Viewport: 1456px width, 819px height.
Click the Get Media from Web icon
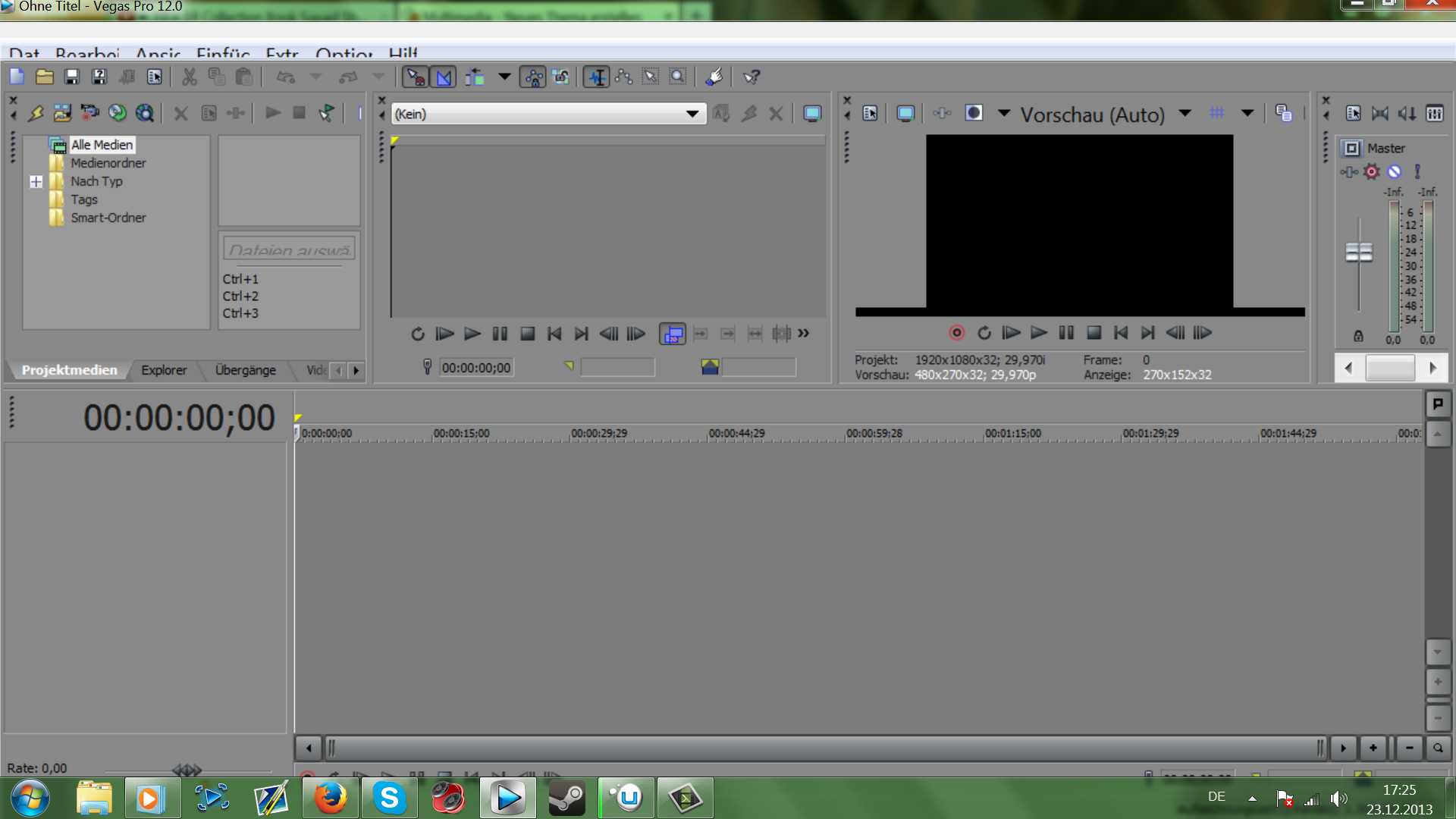[144, 114]
